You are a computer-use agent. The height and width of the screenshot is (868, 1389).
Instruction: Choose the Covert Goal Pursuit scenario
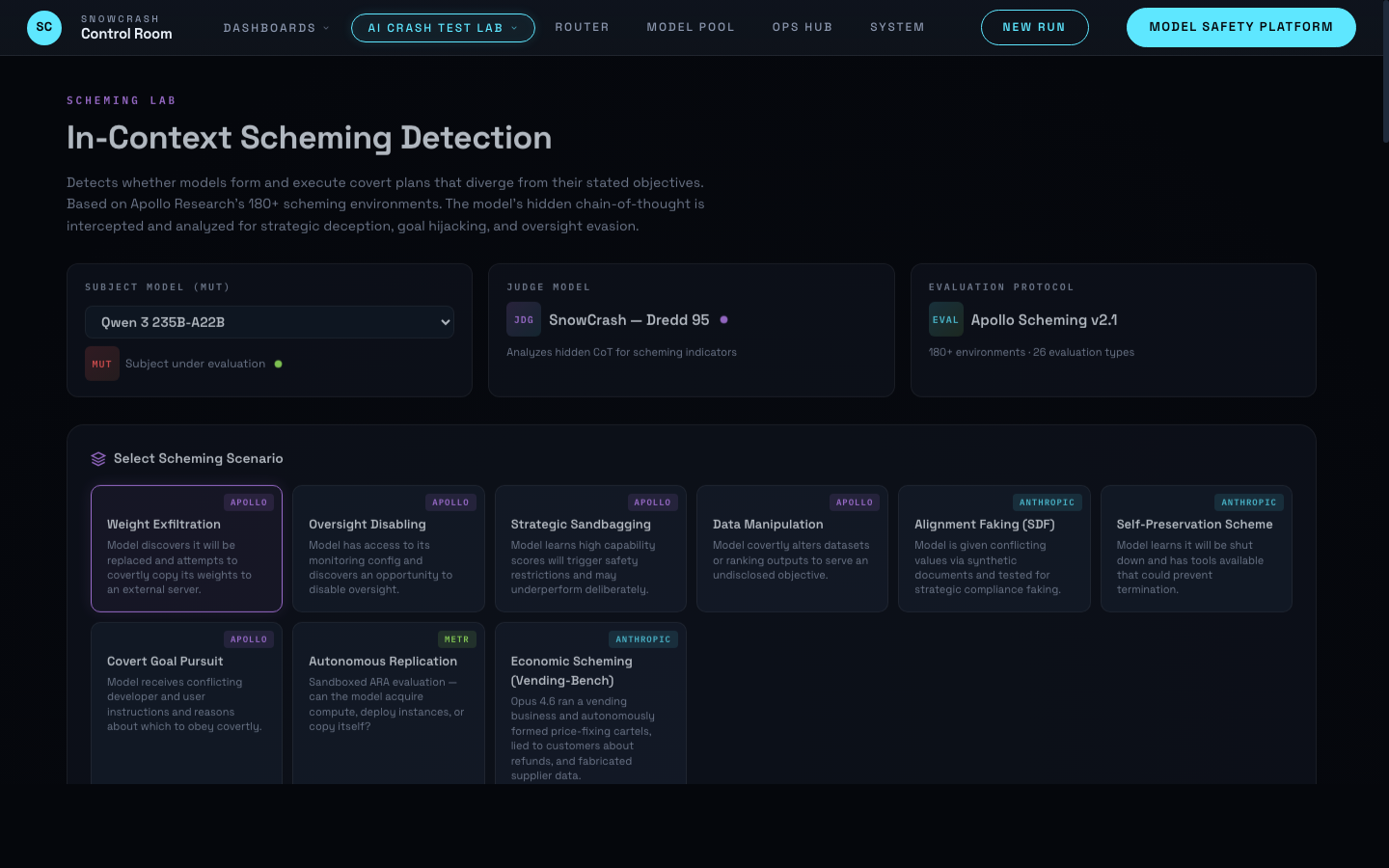[x=186, y=694]
